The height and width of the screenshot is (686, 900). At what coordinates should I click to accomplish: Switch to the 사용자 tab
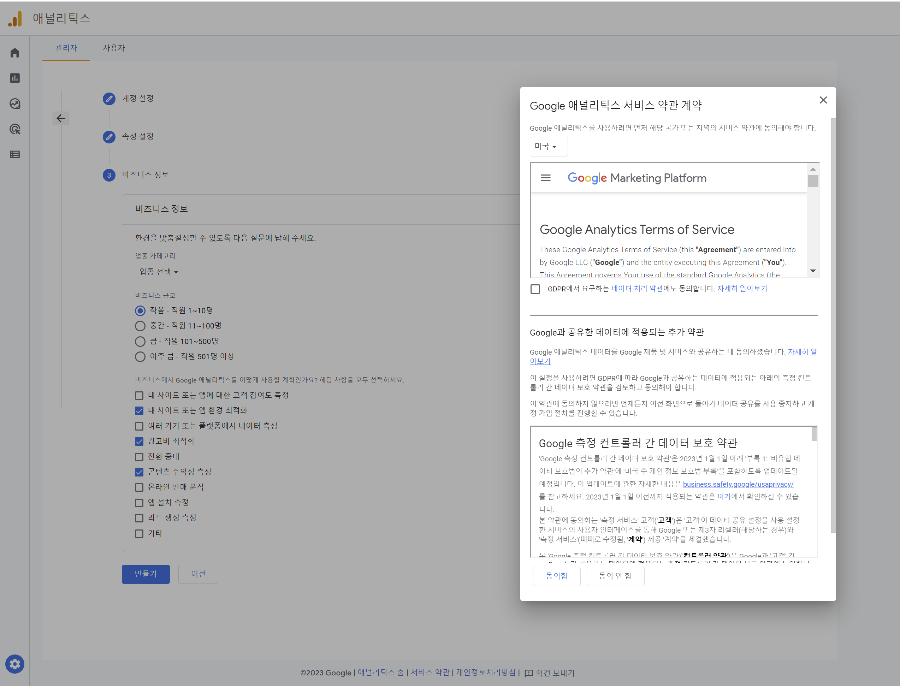click(114, 48)
